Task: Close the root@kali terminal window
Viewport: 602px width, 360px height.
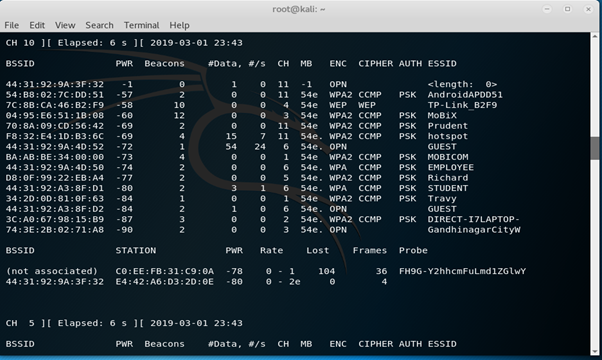Action: 588,9
